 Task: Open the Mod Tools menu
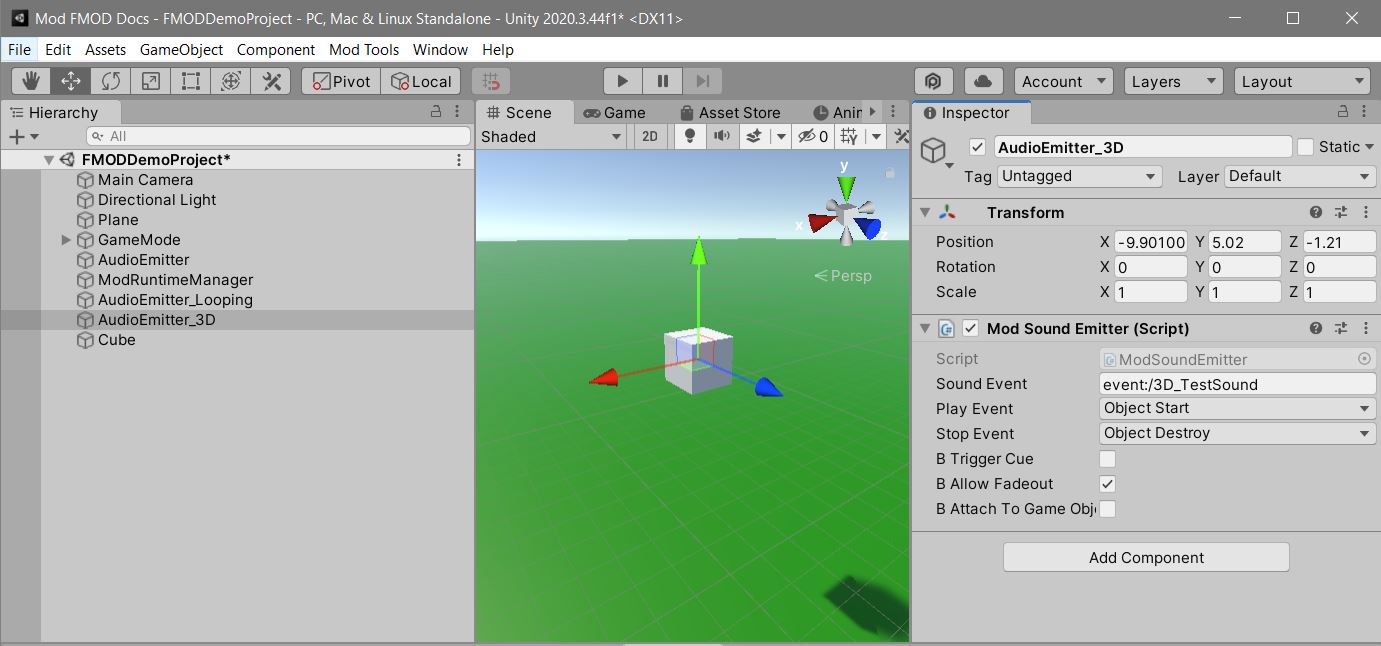coord(363,49)
